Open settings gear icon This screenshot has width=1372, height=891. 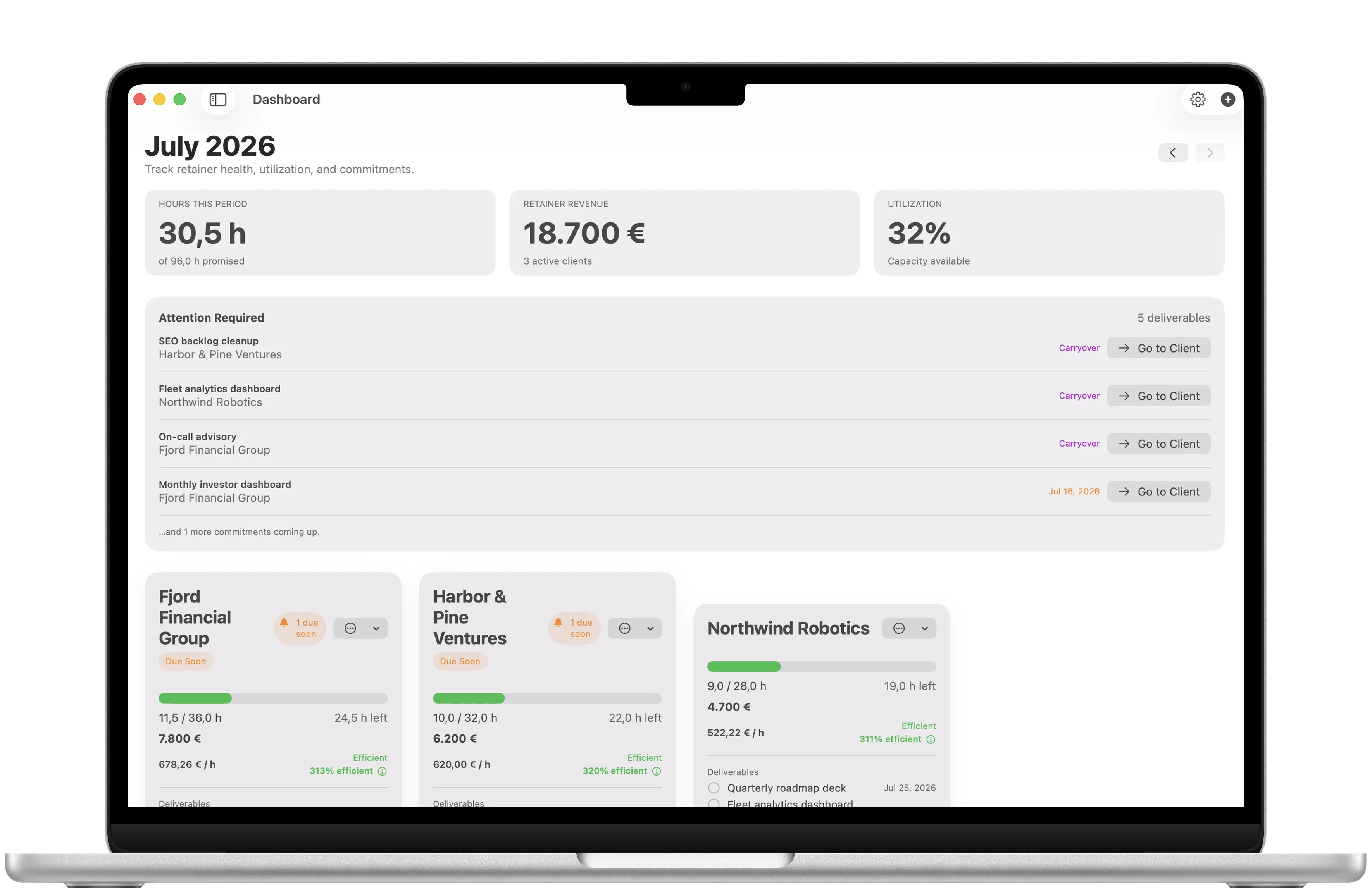(1197, 100)
